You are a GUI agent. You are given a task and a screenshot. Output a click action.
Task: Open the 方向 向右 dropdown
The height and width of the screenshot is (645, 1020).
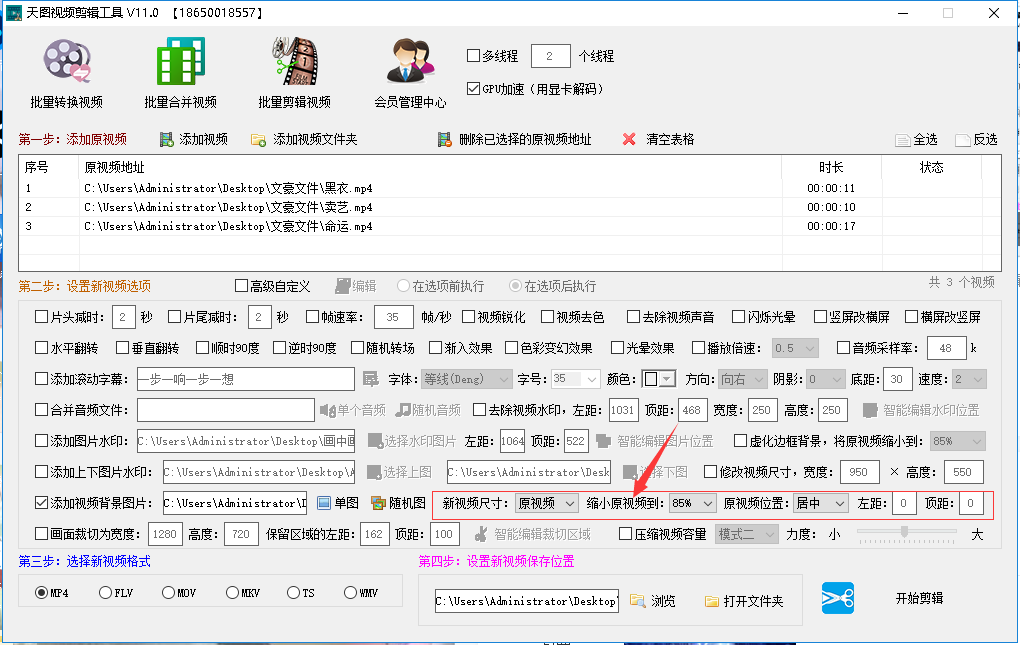tap(744, 379)
